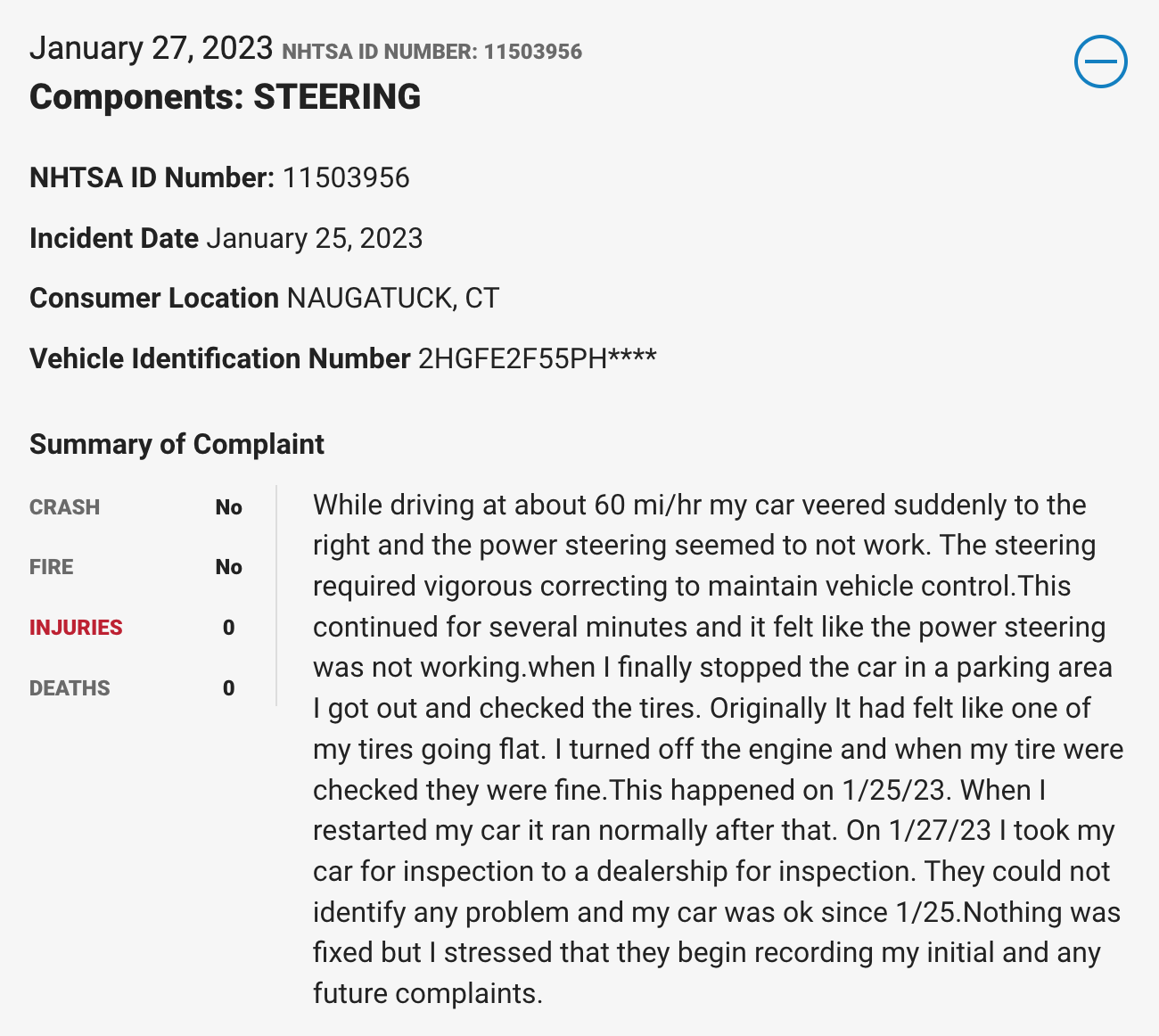Click the January 27, 2023 header date
This screenshot has width=1159, height=1036.
(x=151, y=48)
